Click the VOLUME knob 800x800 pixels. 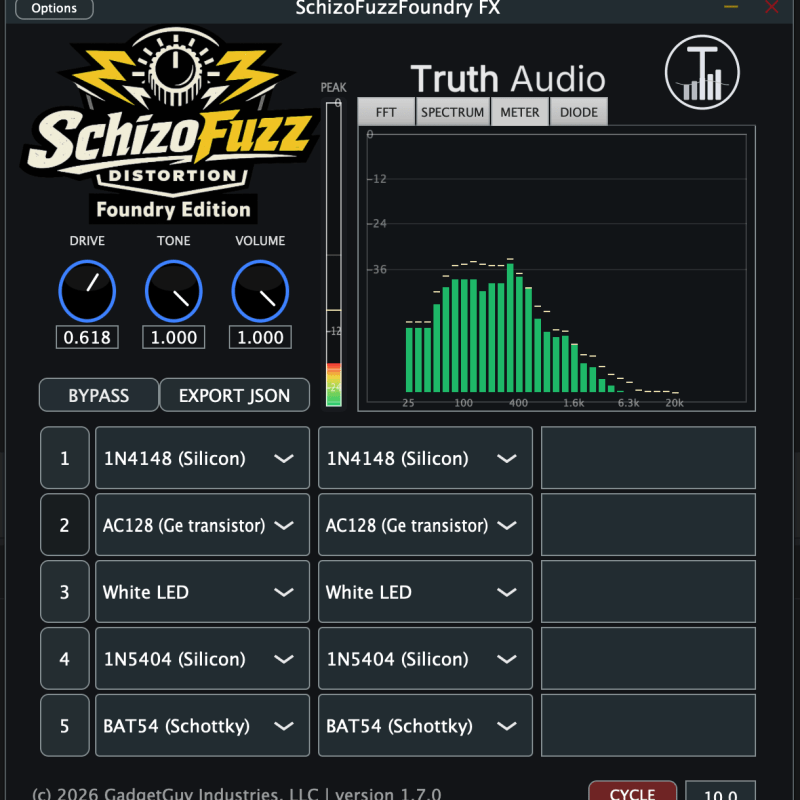tap(260, 291)
